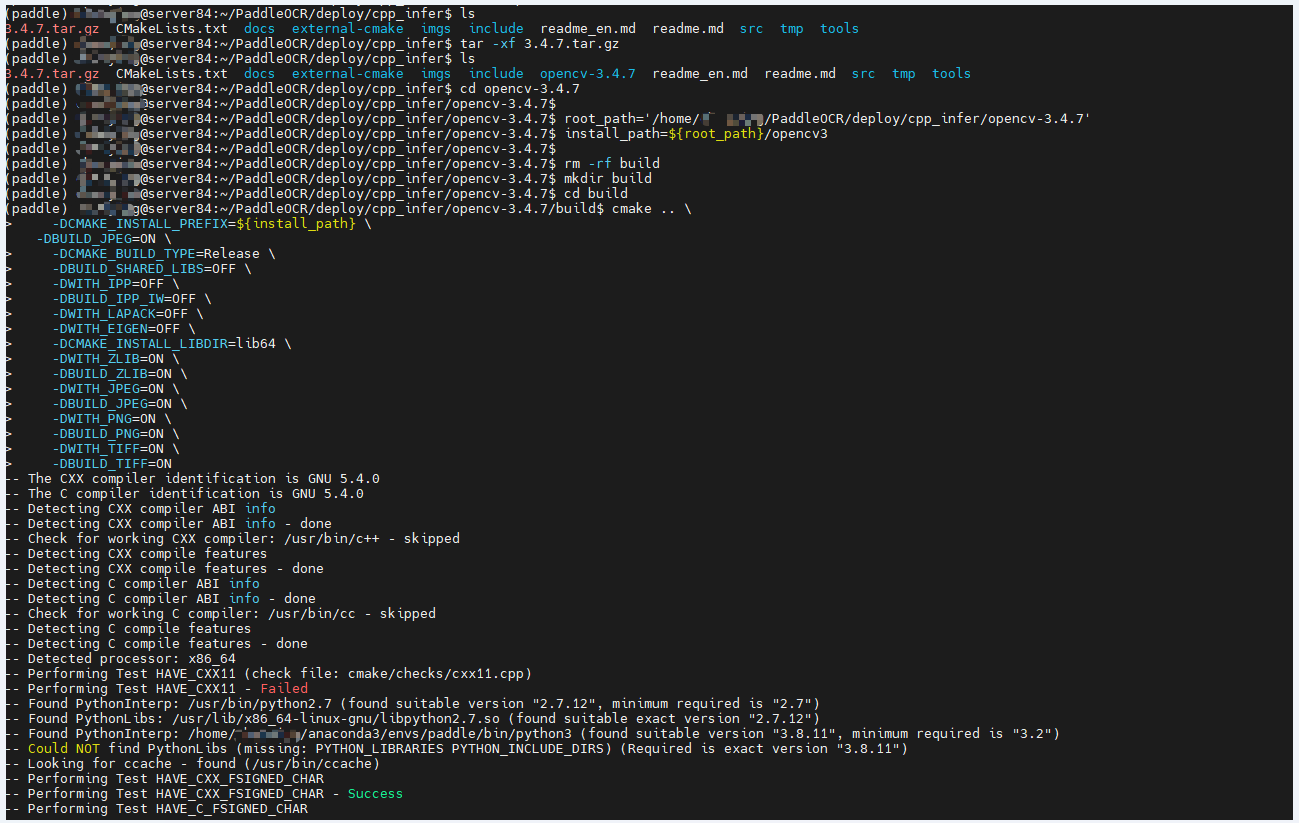Click the 'cmake .. \' command
1299x823 pixels.
(x=651, y=209)
